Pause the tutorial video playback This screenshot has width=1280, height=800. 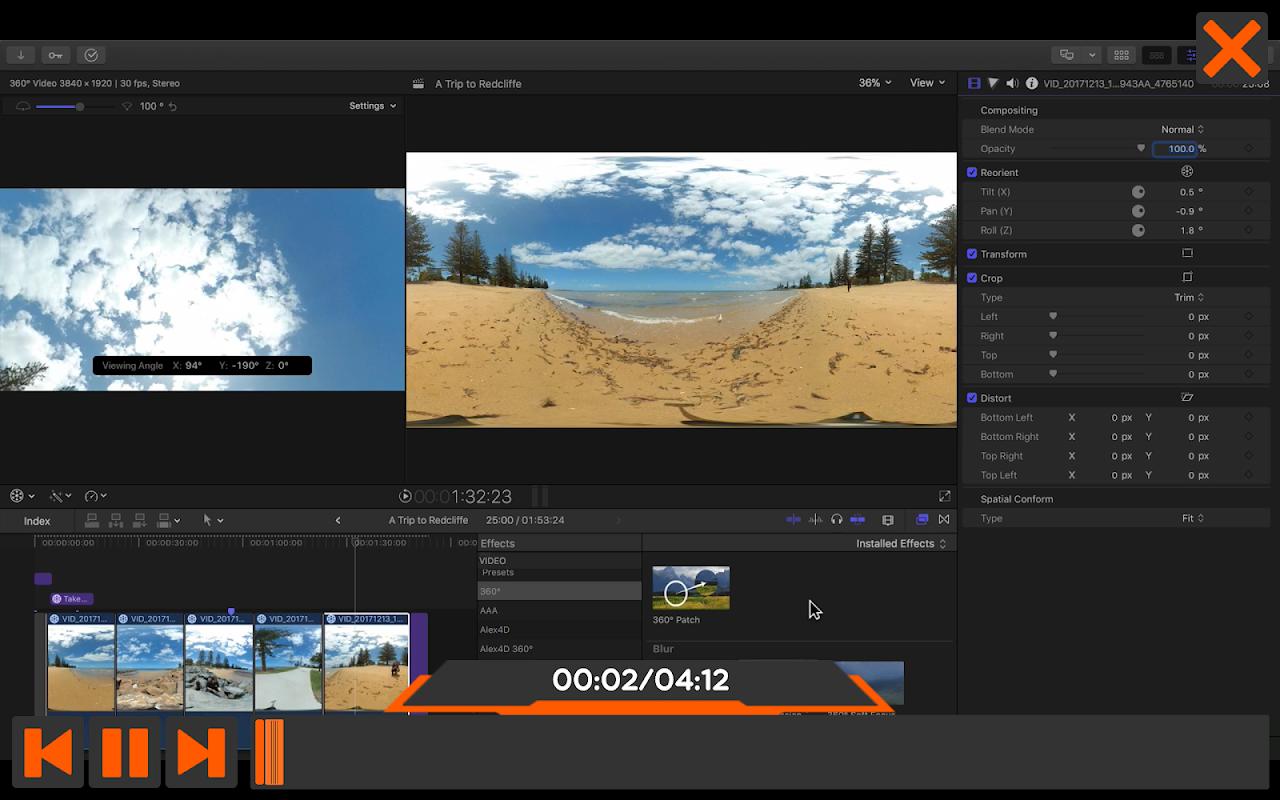coord(125,752)
